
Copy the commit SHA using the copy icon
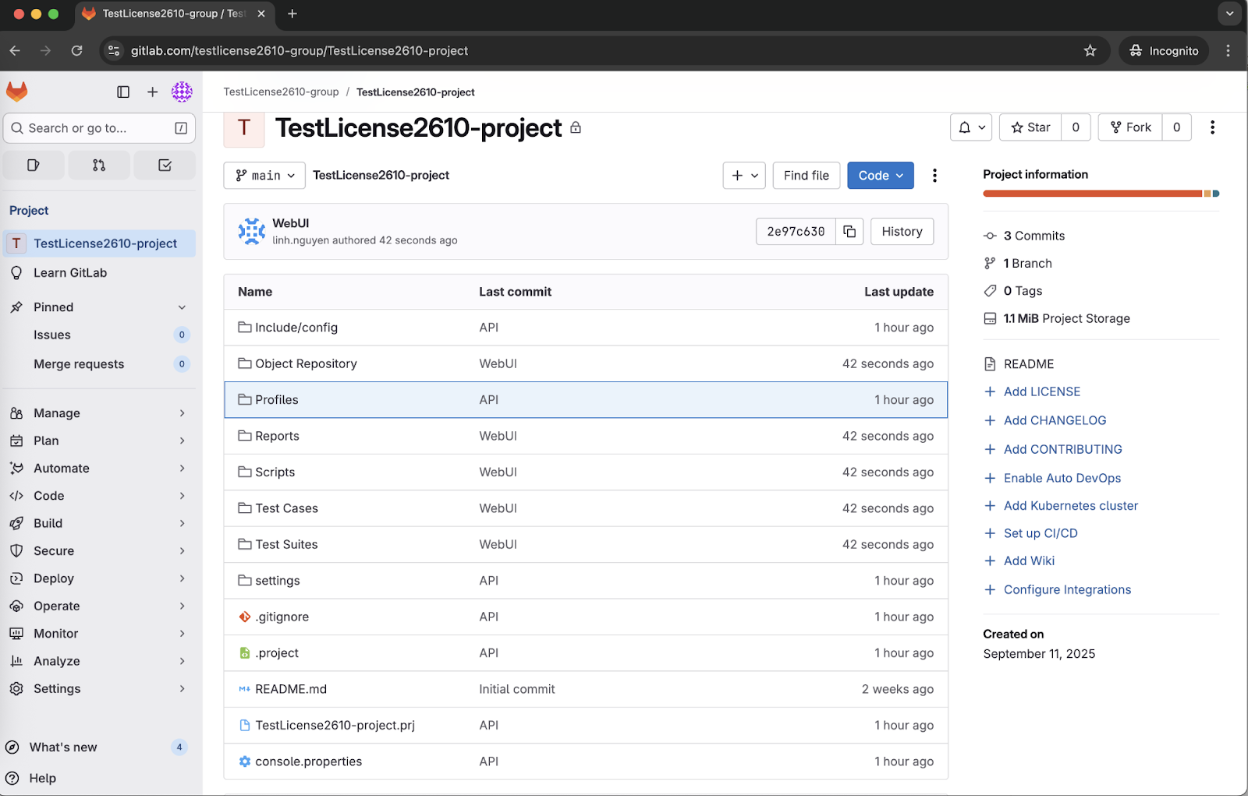coord(848,231)
